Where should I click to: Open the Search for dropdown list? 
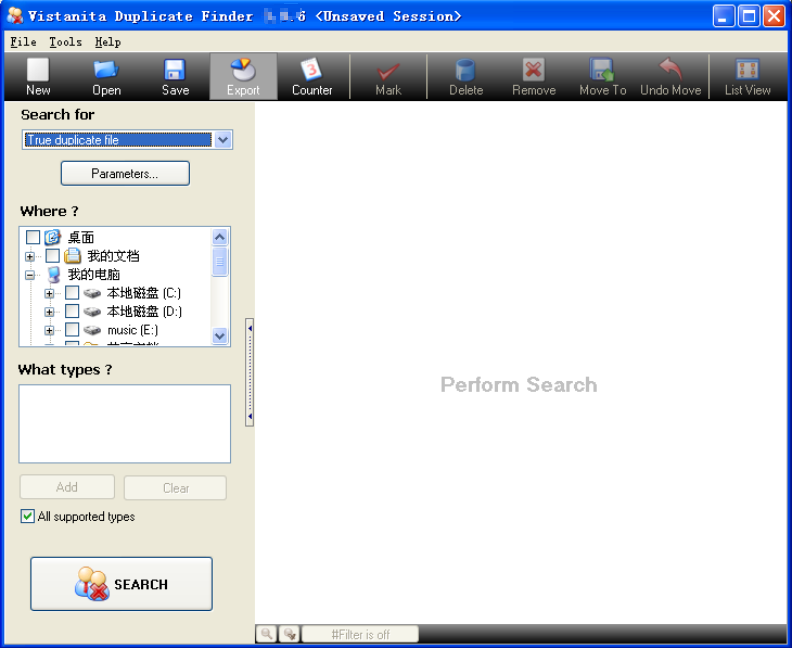(x=223, y=140)
